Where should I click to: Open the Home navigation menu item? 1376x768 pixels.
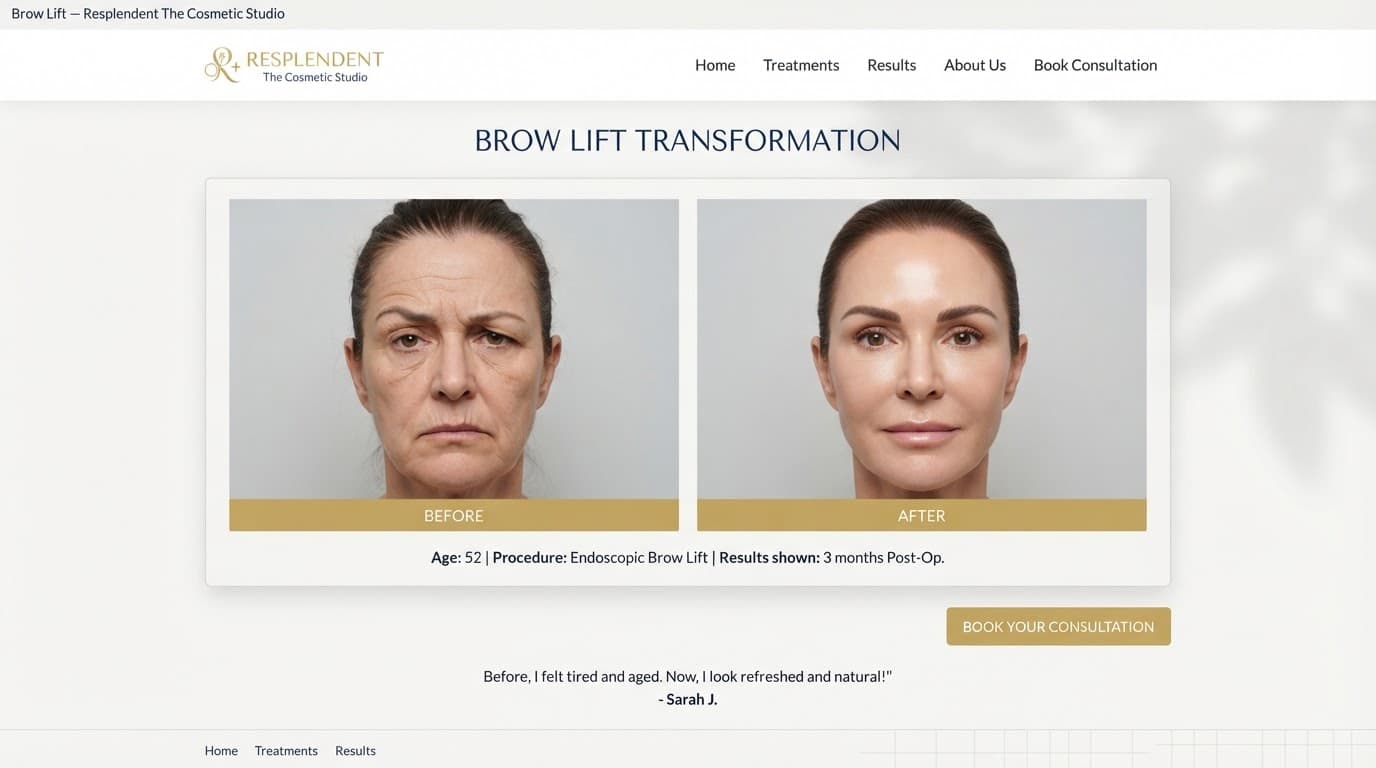click(x=715, y=65)
